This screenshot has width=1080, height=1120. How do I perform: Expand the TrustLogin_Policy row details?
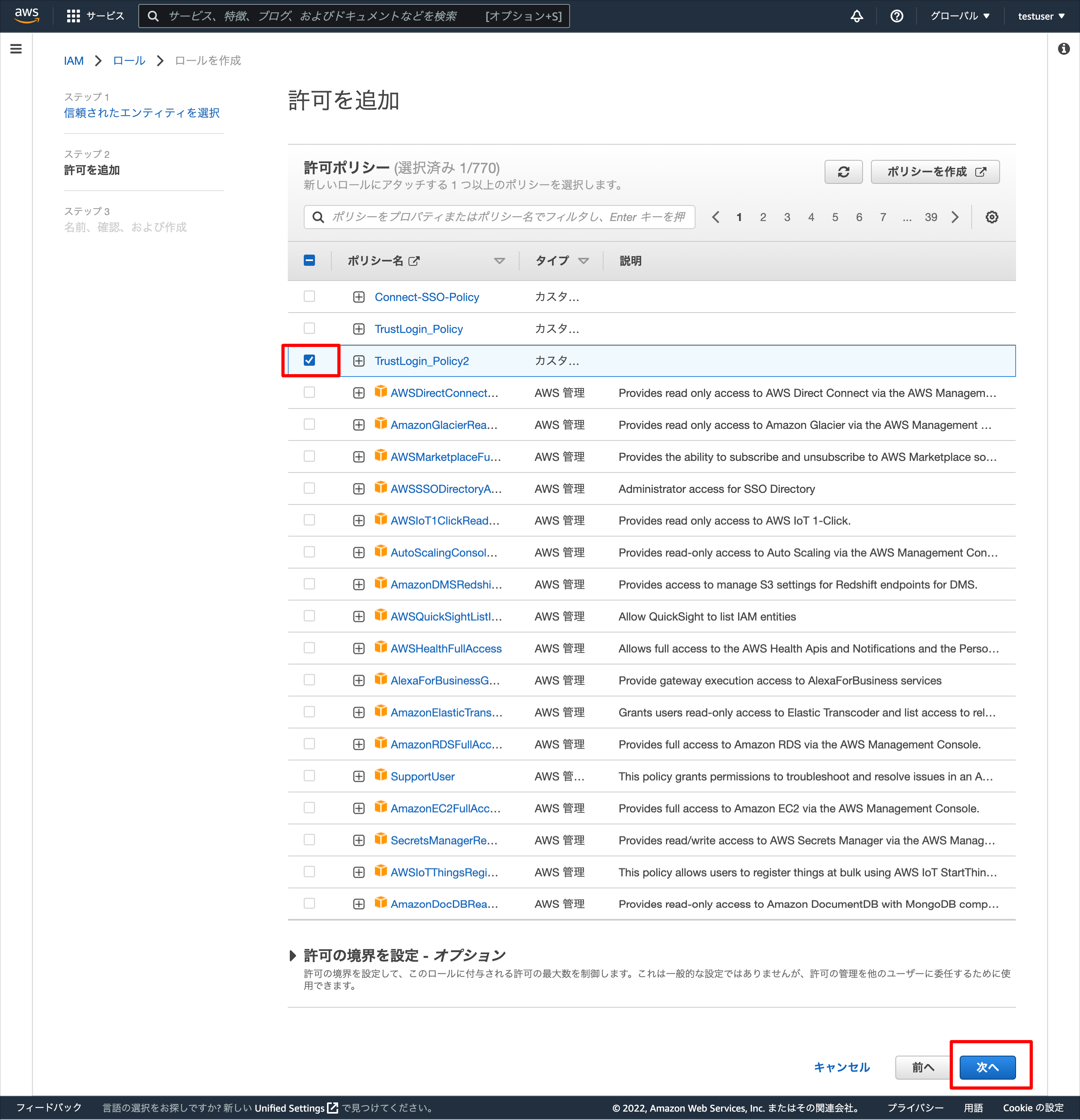[359, 329]
